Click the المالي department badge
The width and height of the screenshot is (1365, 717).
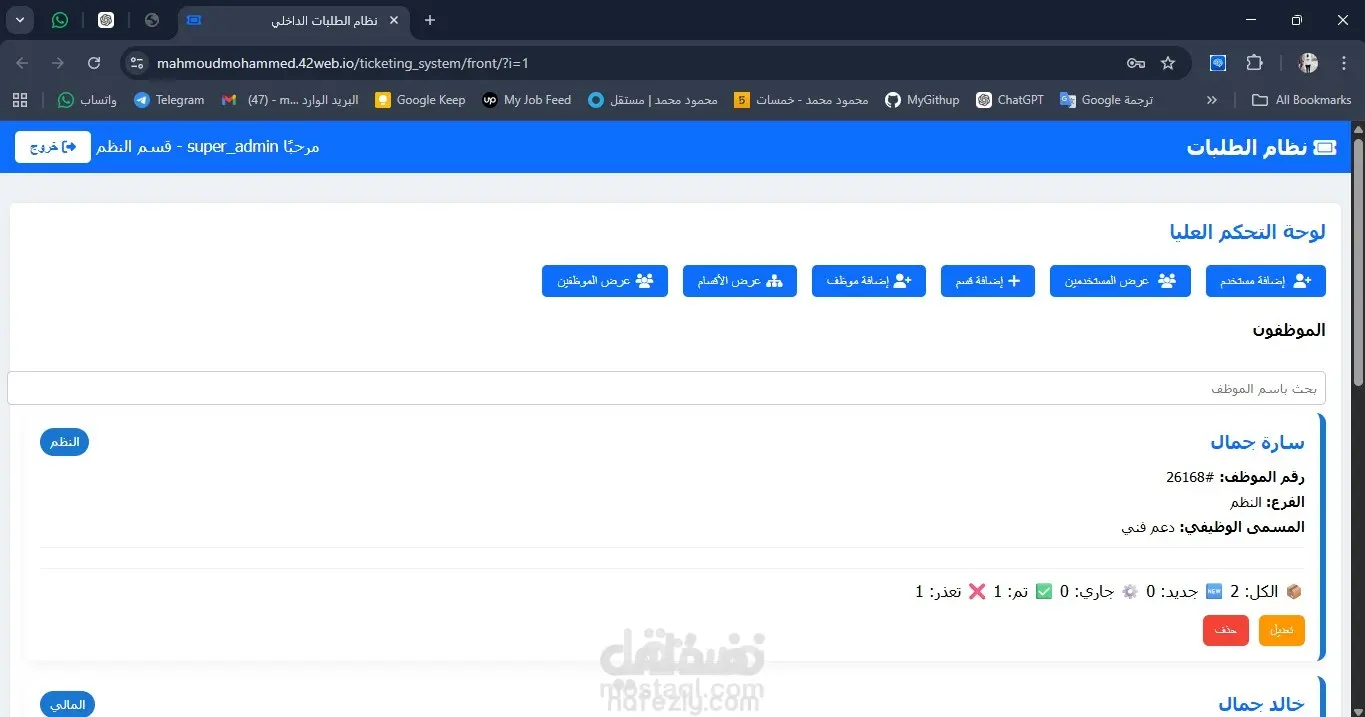[67, 704]
